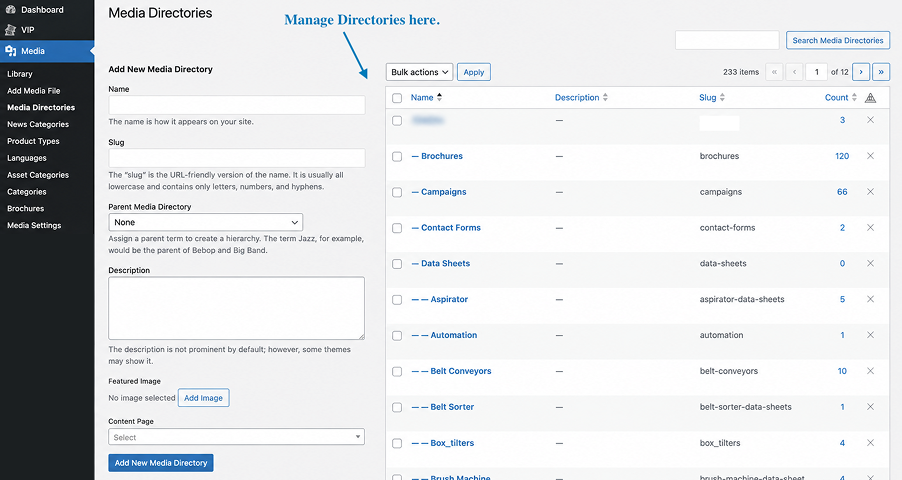The image size is (902, 480).
Task: Click the Dashboard gauge icon
Action: [10, 10]
